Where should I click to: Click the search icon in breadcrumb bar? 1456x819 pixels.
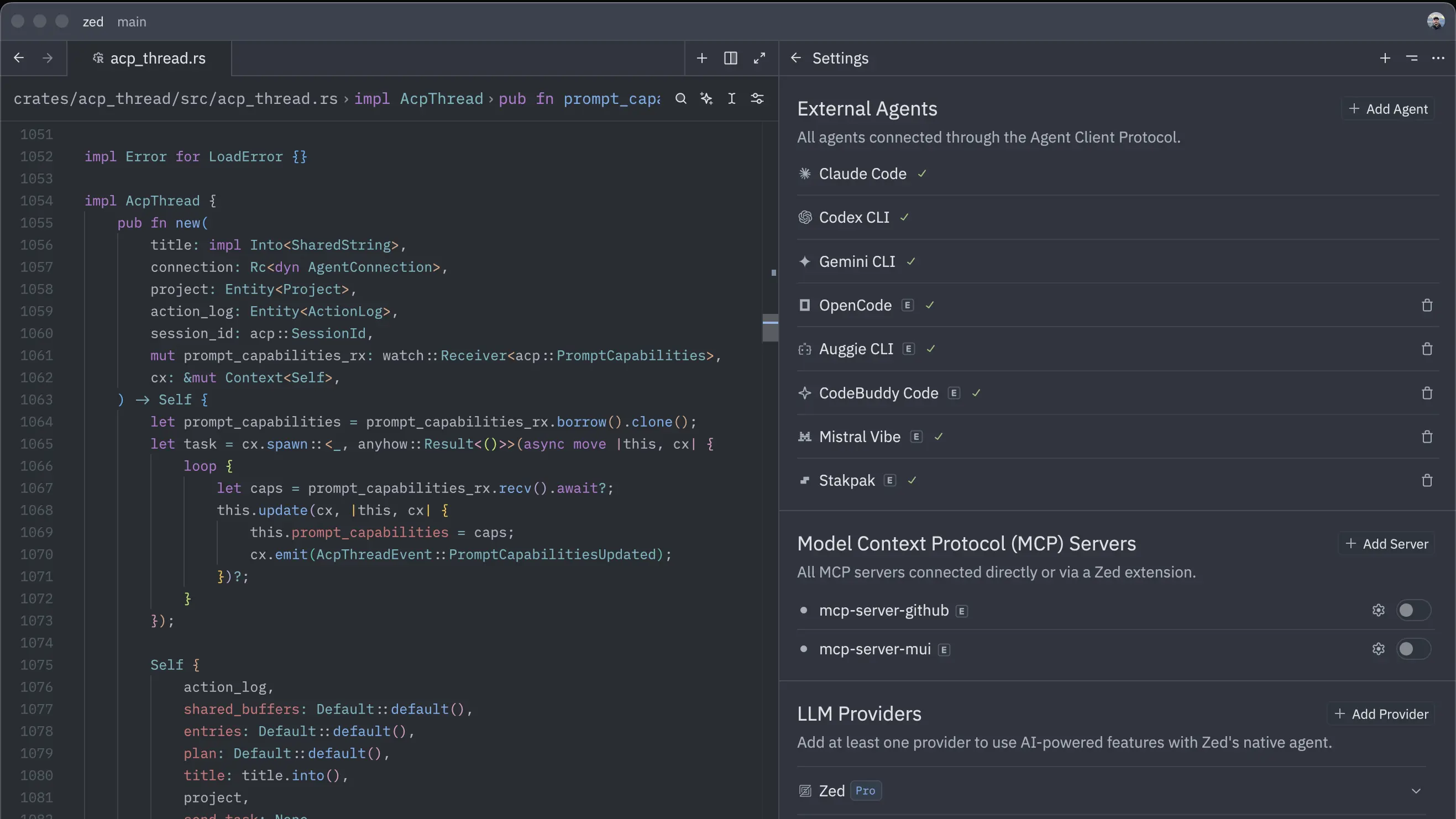pyautogui.click(x=680, y=99)
